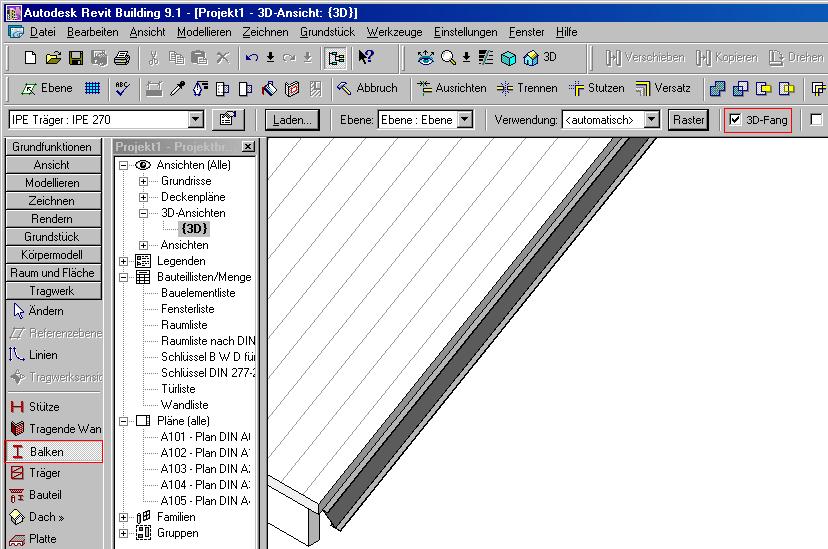Select the Träger tool in Tragwerk
The image size is (828, 549).
click(35, 473)
